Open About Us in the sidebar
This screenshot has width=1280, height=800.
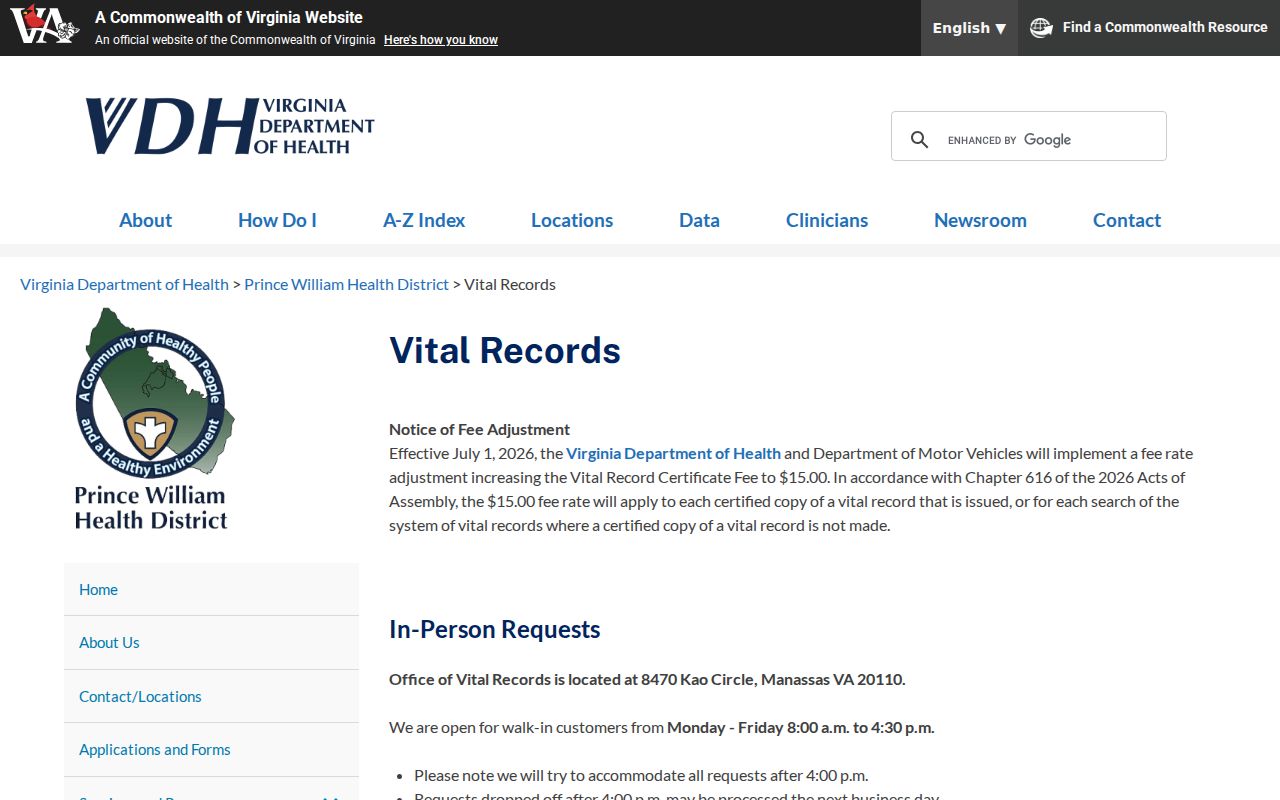211,642
